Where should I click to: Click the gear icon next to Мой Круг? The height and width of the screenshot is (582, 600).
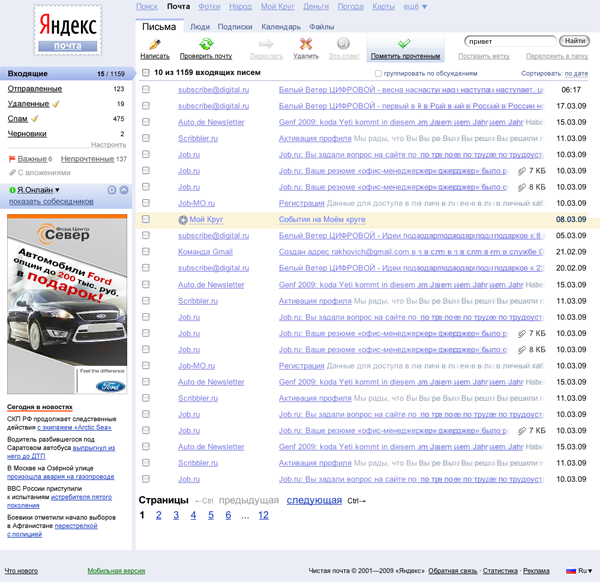[183, 219]
